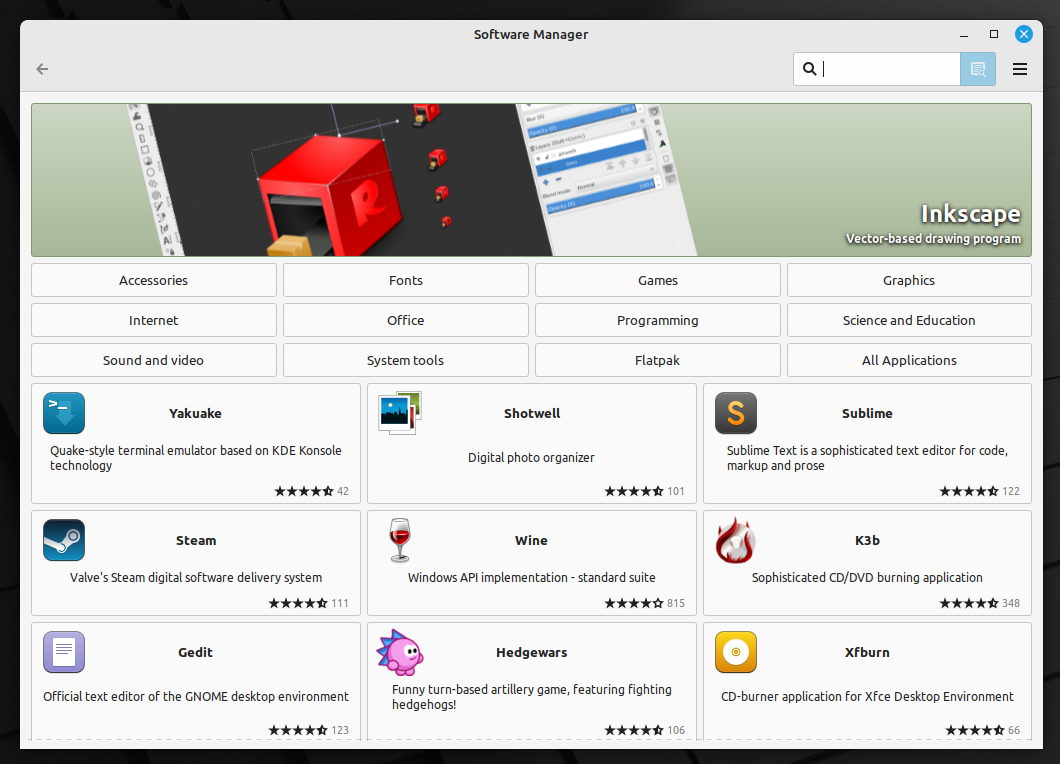Open the Shotwell app title
Screen dimensions: 1060x764
coord(532,413)
